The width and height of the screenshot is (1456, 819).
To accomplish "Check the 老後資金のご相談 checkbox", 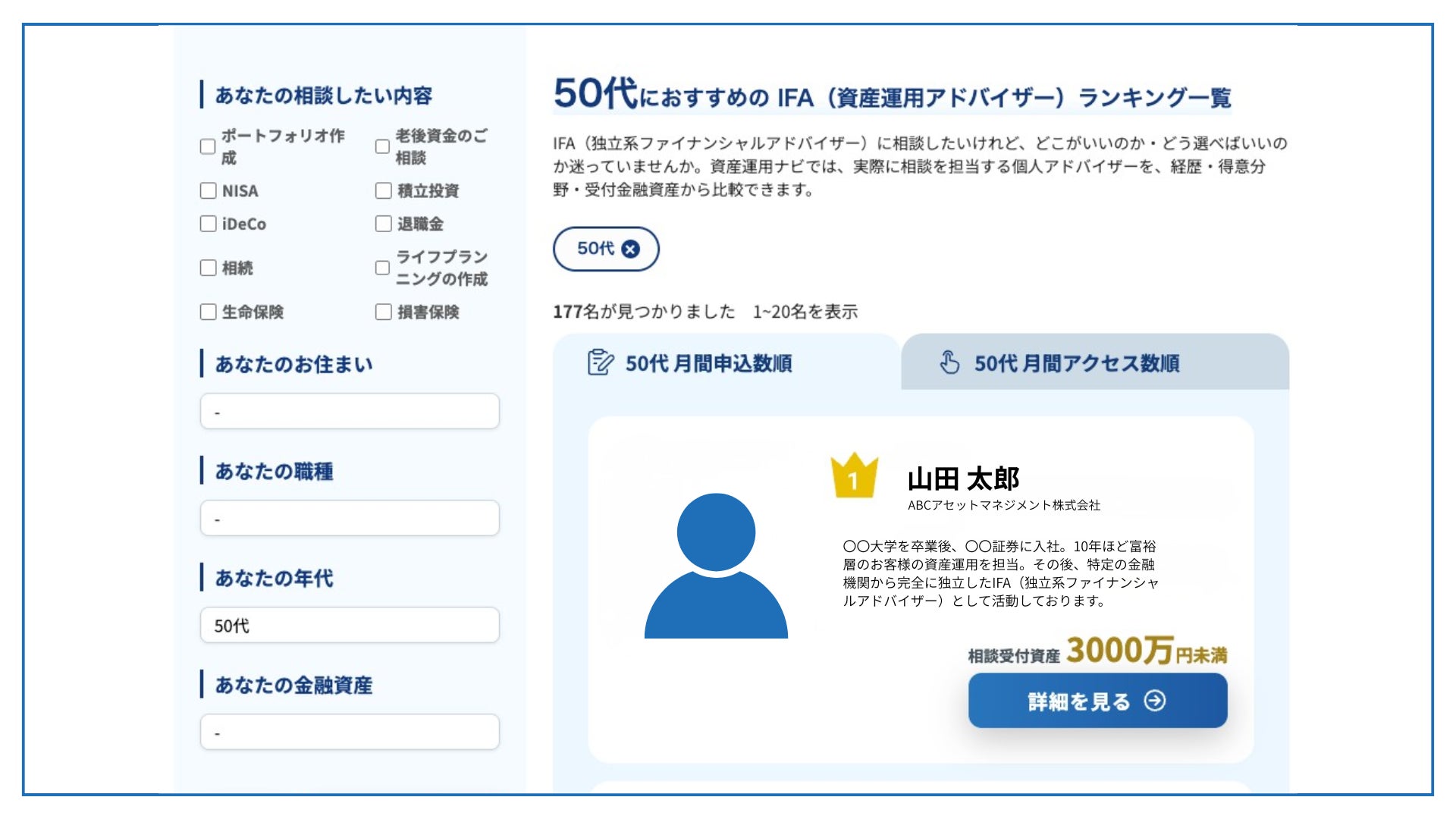I will (x=383, y=146).
